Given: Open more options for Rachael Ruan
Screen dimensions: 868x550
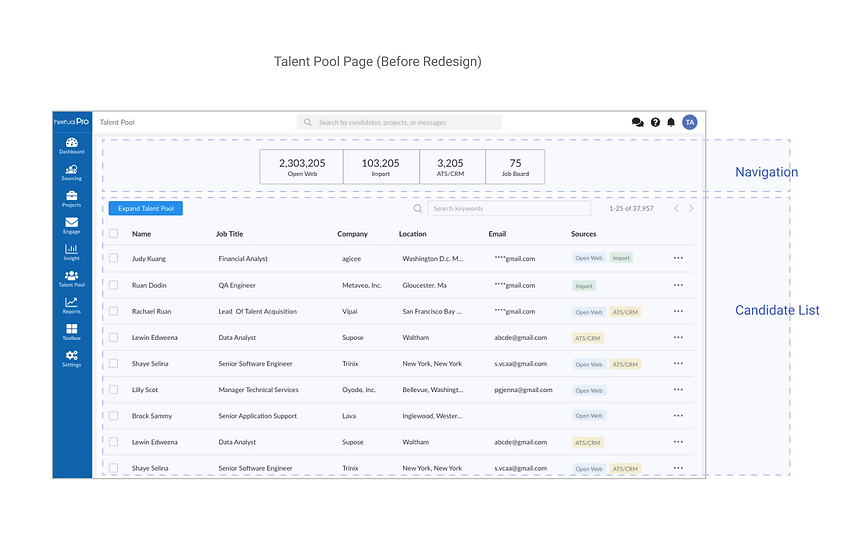Looking at the screenshot, I should tap(678, 311).
